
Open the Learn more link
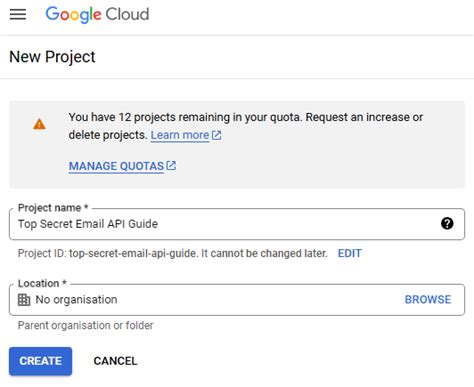tap(180, 135)
